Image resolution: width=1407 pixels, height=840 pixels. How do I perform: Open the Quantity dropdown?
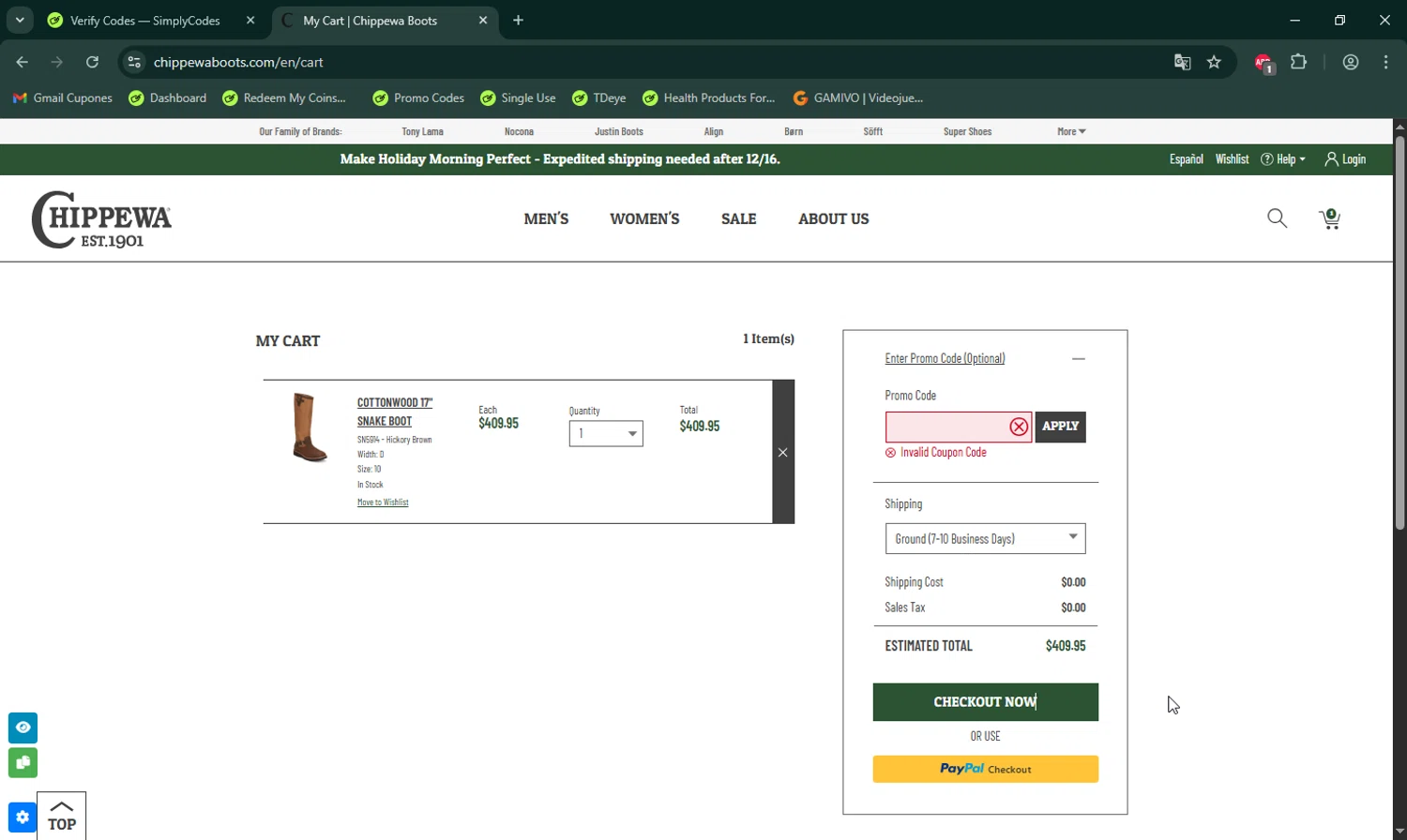pyautogui.click(x=606, y=433)
